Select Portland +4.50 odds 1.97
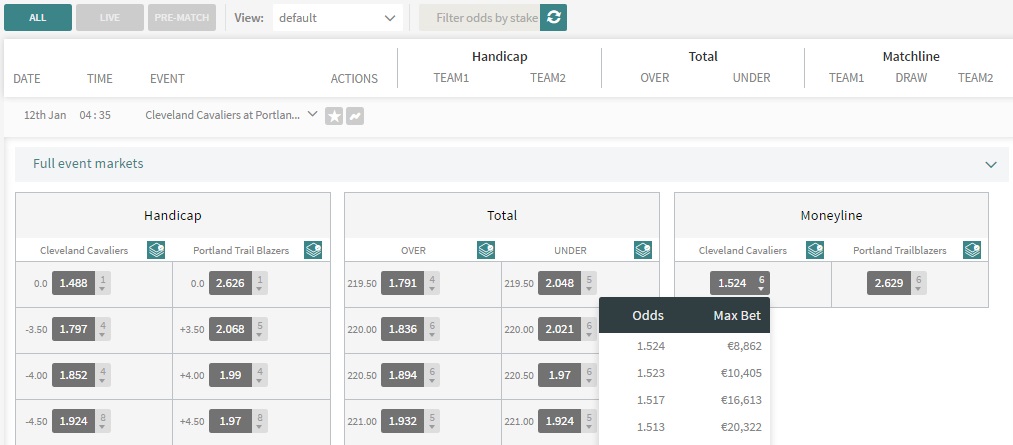The height and width of the screenshot is (445, 1013). click(x=231, y=421)
